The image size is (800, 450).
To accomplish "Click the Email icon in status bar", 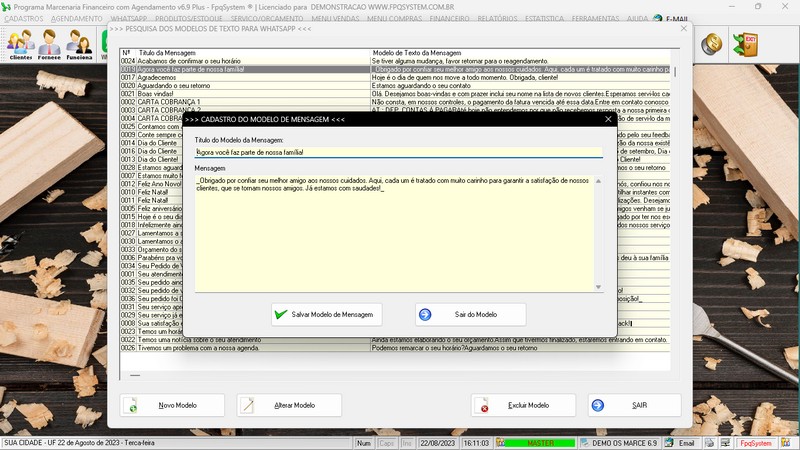I will (669, 443).
